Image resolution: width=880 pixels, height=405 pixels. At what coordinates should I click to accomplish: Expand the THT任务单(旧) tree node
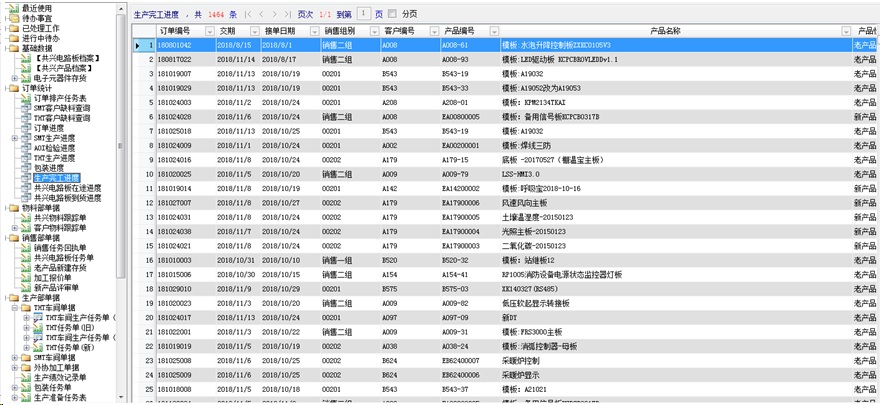coord(27,327)
